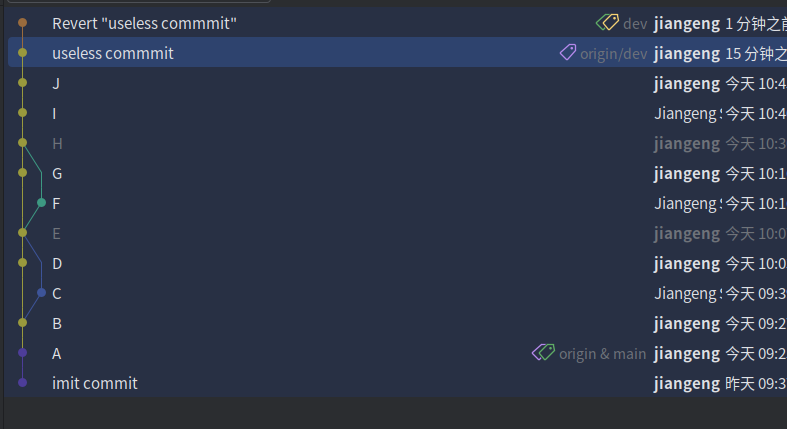Viewport: 787px width, 429px height.
Task: Select the imit commit row
Action: [x=398, y=383]
